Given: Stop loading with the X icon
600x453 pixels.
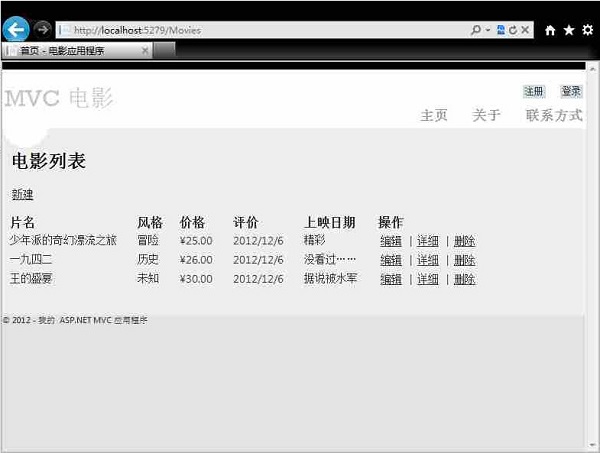Looking at the screenshot, I should [x=525, y=29].
